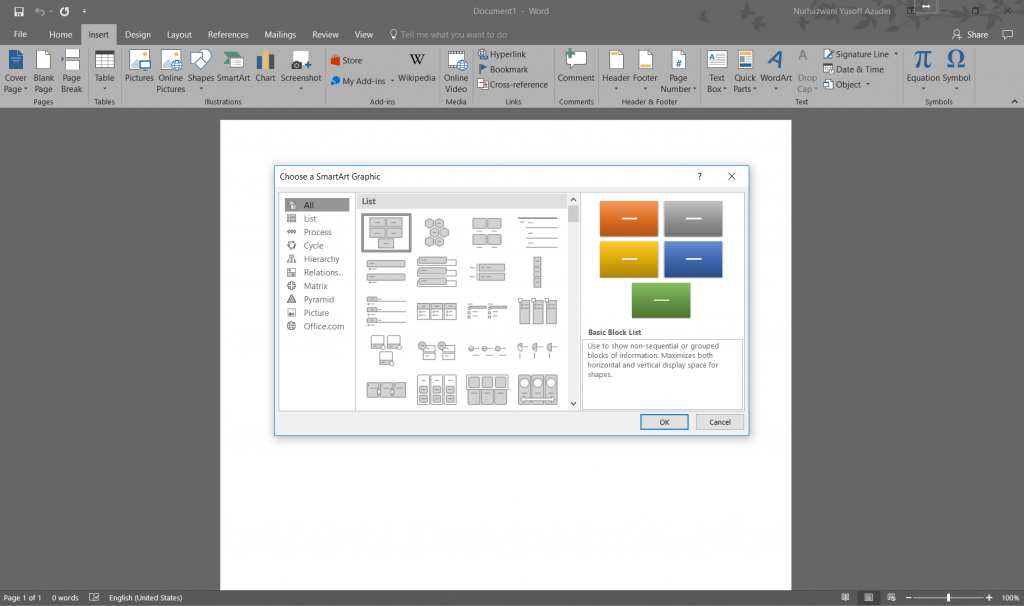Insert an Equation
The width and height of the screenshot is (1024, 606).
(x=920, y=70)
